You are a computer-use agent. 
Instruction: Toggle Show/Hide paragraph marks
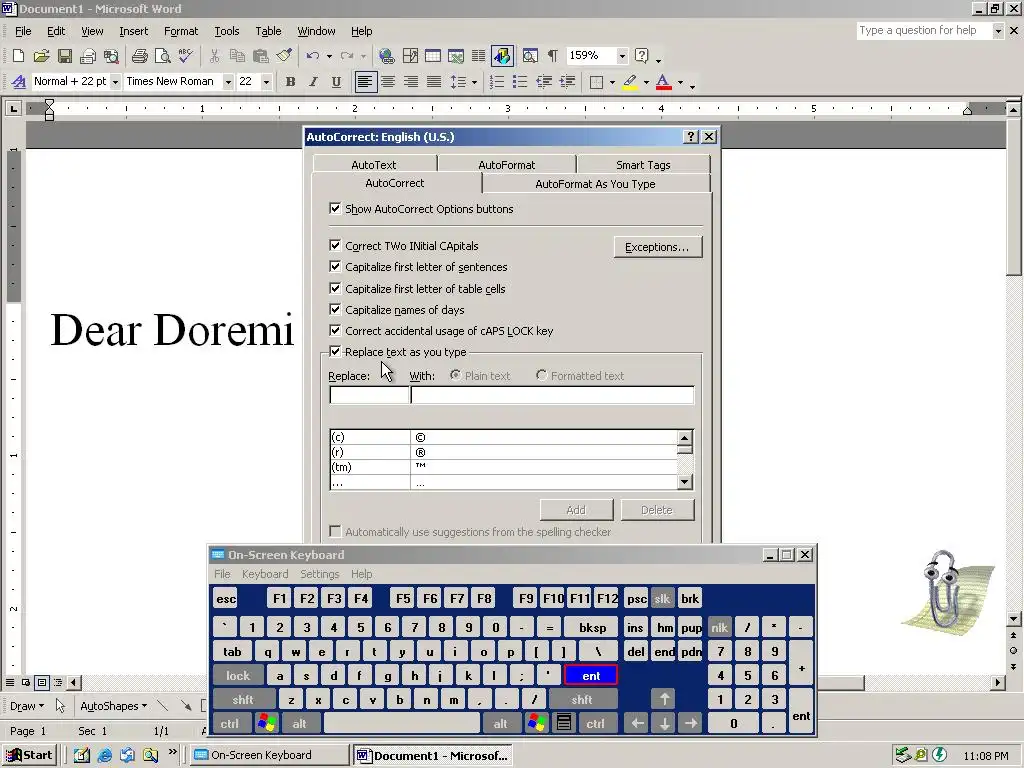click(x=552, y=56)
